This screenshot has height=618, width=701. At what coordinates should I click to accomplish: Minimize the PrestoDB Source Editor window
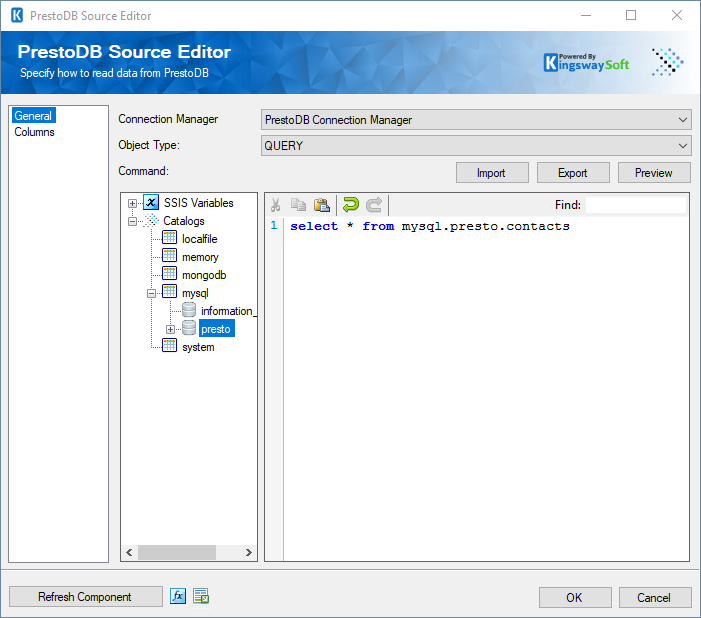coord(586,15)
